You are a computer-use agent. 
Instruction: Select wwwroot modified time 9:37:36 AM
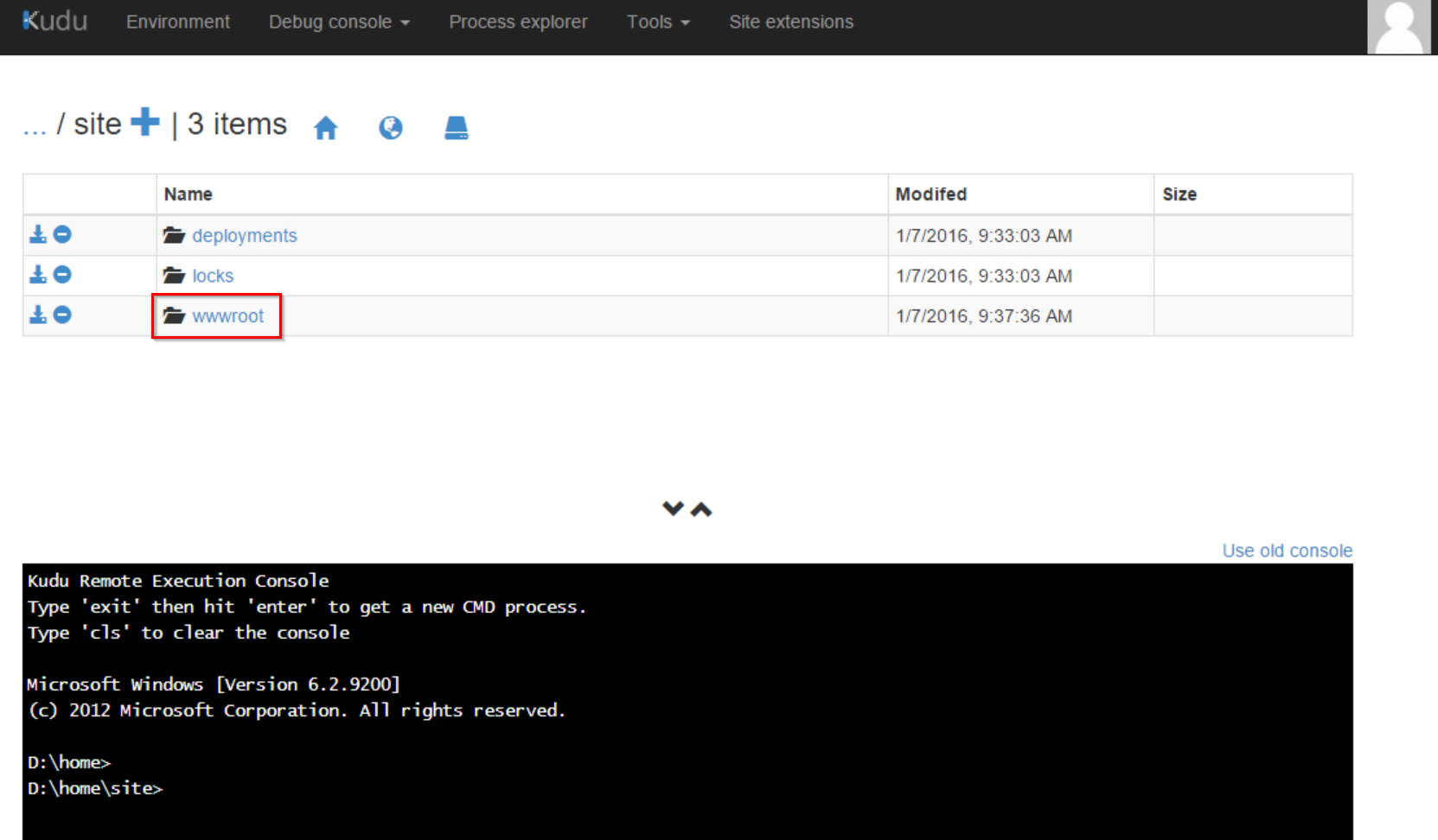click(984, 316)
